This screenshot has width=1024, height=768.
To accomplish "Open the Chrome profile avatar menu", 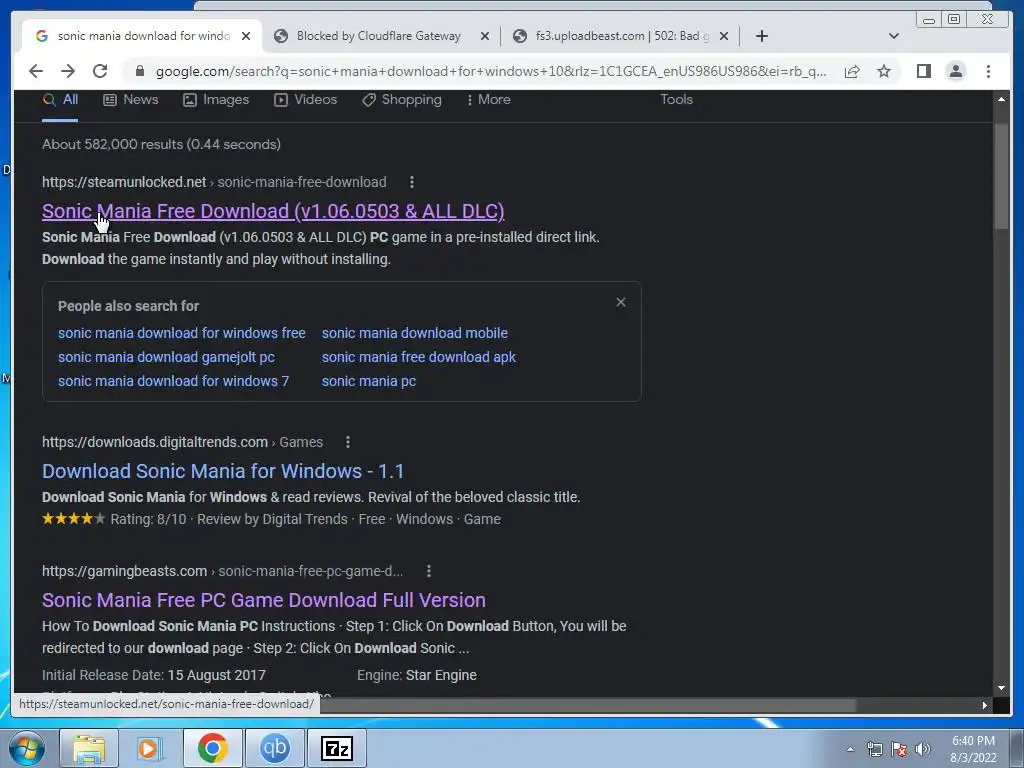I will pyautogui.click(x=955, y=71).
